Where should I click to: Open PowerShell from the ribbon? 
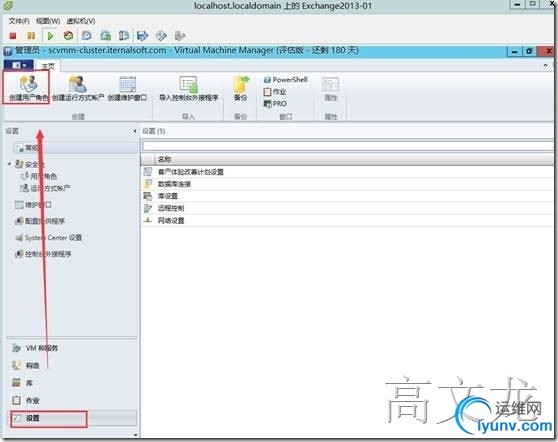click(285, 80)
